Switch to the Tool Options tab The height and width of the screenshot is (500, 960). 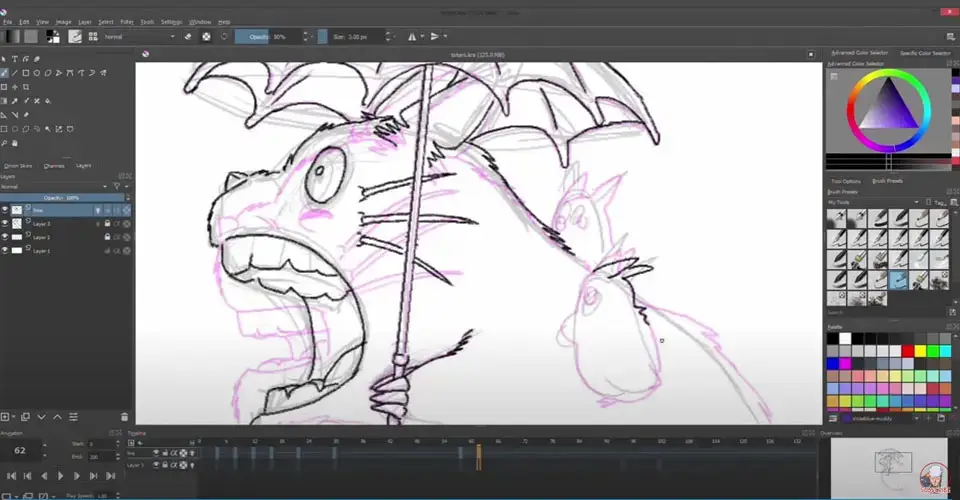846,181
